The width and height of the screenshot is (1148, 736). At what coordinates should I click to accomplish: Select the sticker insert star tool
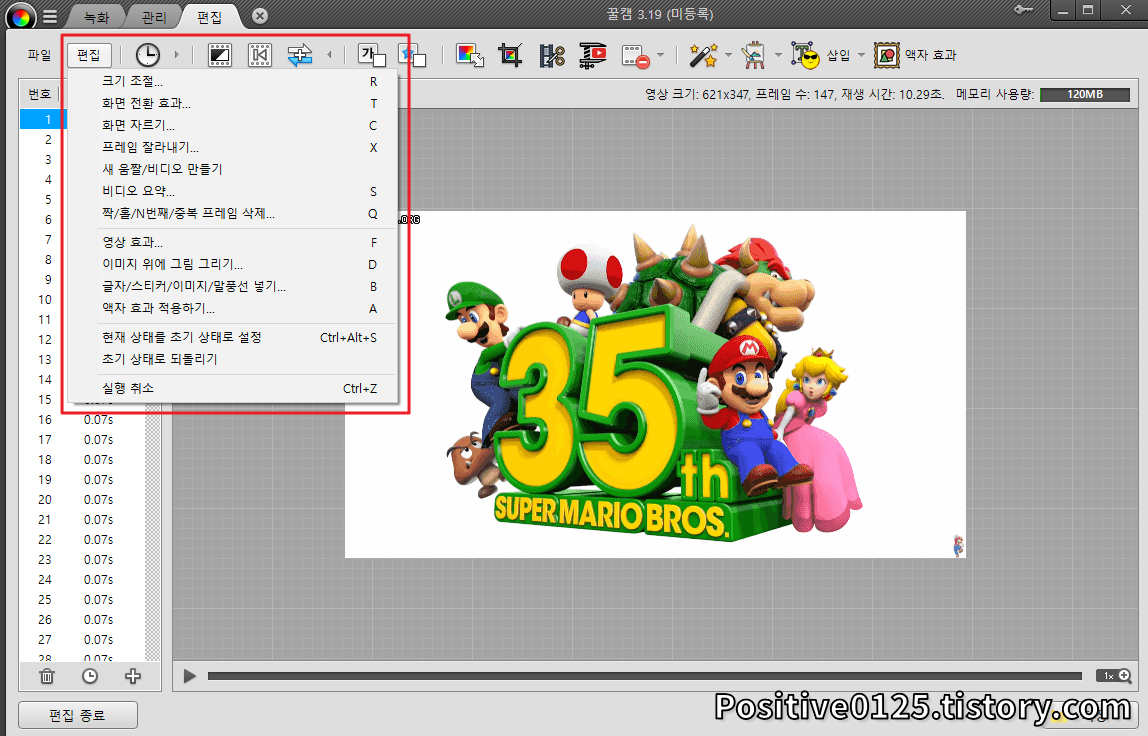click(411, 55)
